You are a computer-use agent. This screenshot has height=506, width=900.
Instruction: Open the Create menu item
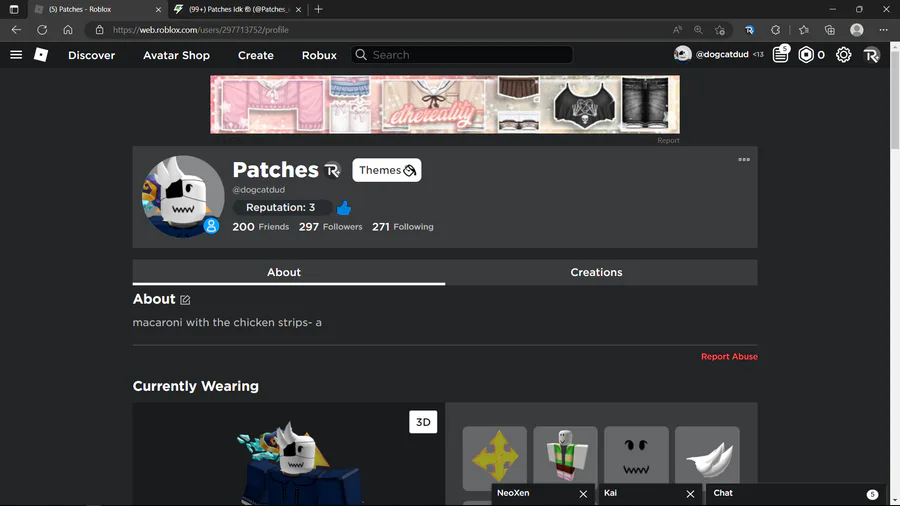pyautogui.click(x=255, y=55)
